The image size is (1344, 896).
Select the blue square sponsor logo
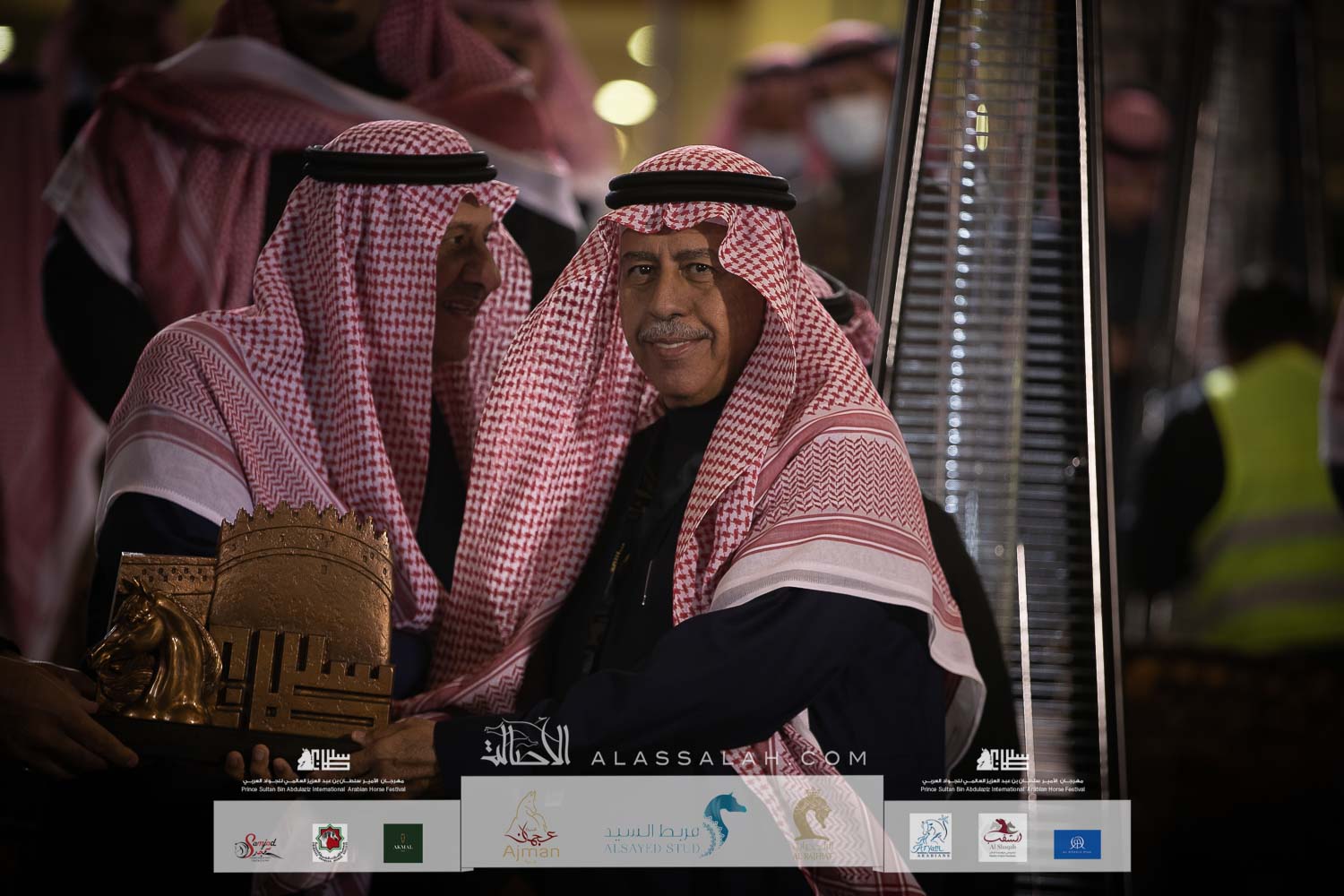(x=1076, y=843)
